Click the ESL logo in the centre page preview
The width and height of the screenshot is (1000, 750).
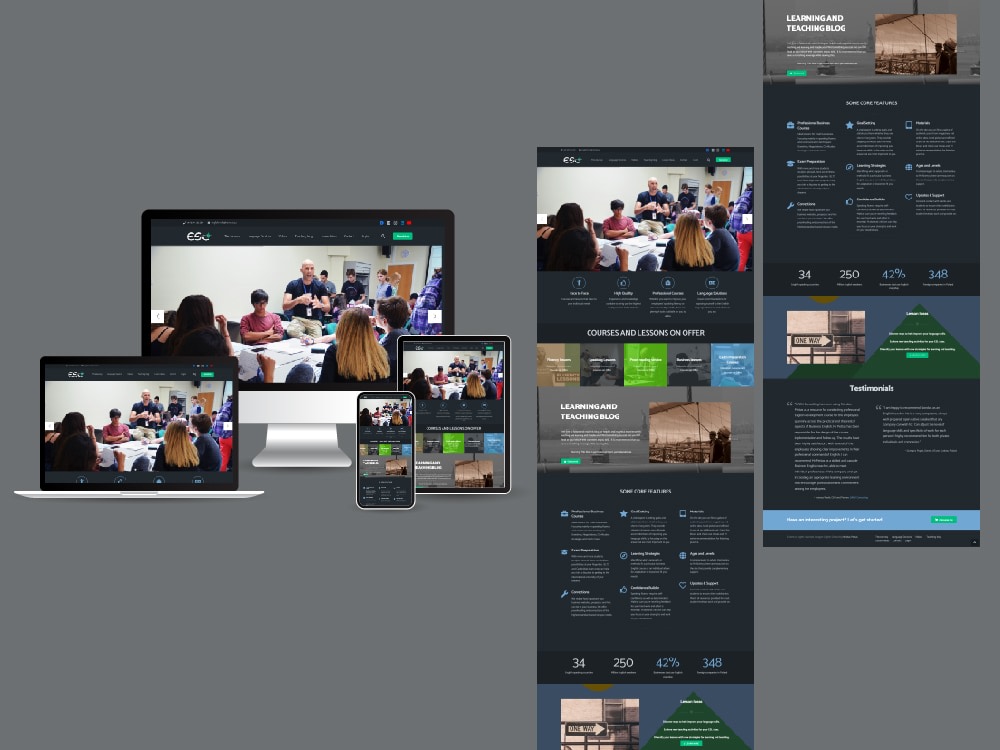571,160
